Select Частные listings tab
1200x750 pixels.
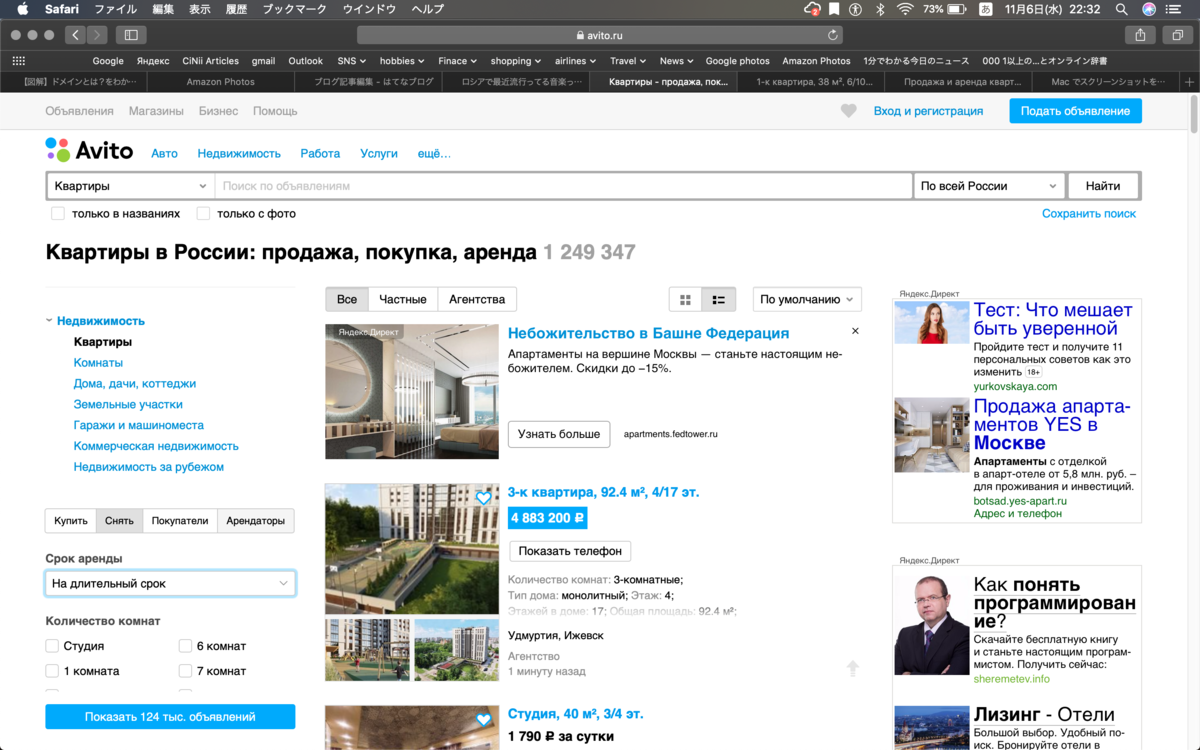403,299
